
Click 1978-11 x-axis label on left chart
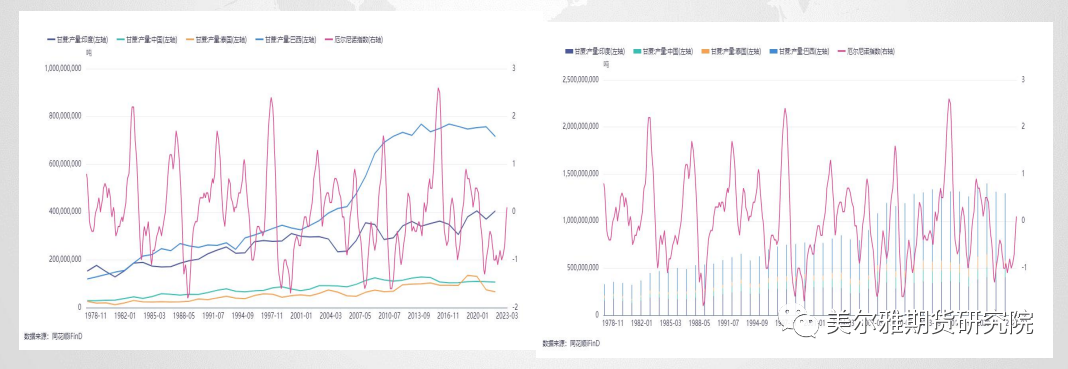click(x=95, y=316)
